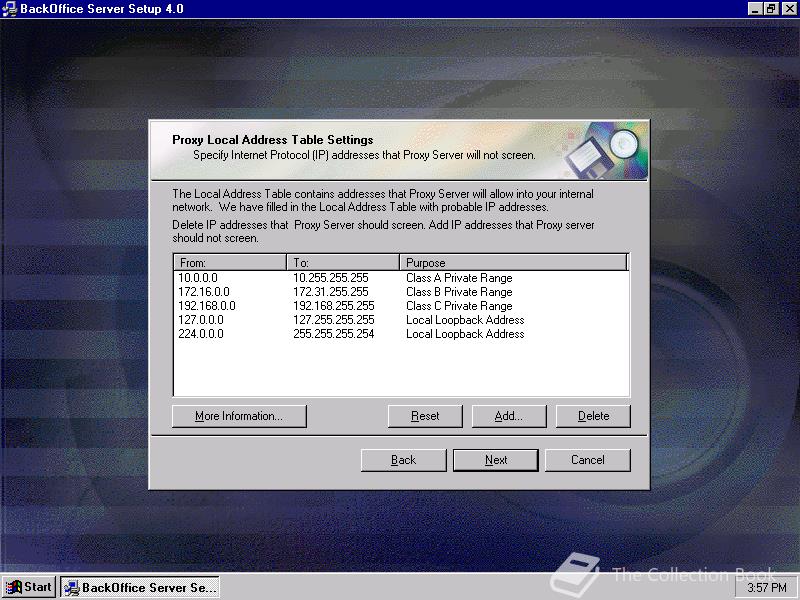Open the Add address dialog

pyautogui.click(x=509, y=416)
